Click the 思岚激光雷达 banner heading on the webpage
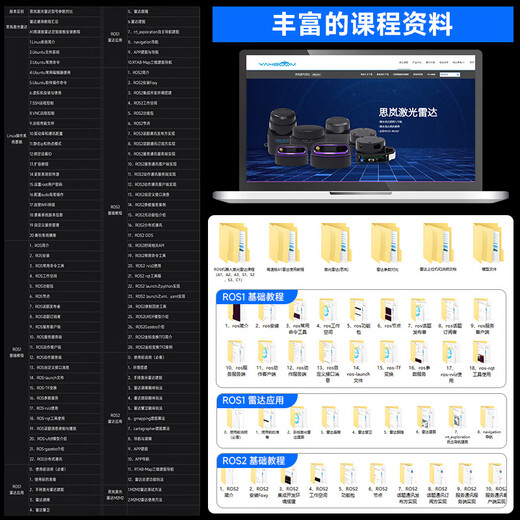Screen dimensions: 520x520 [408, 112]
